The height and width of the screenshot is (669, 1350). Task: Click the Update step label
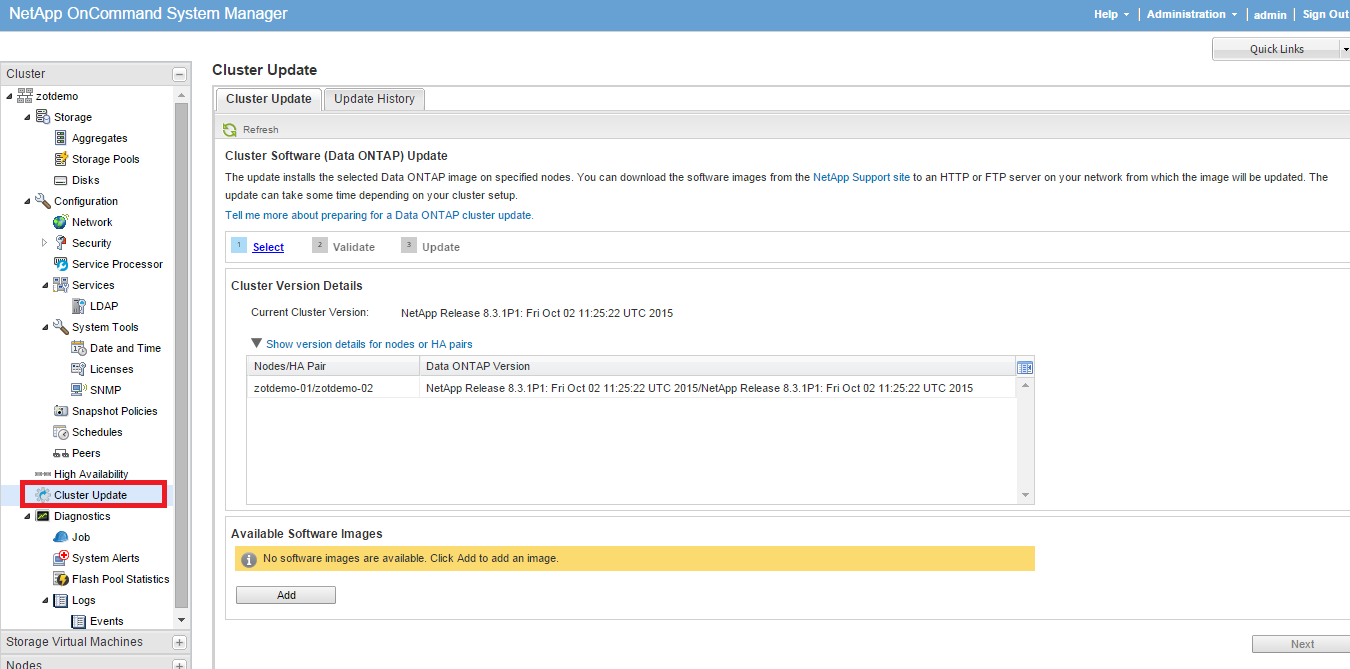441,247
